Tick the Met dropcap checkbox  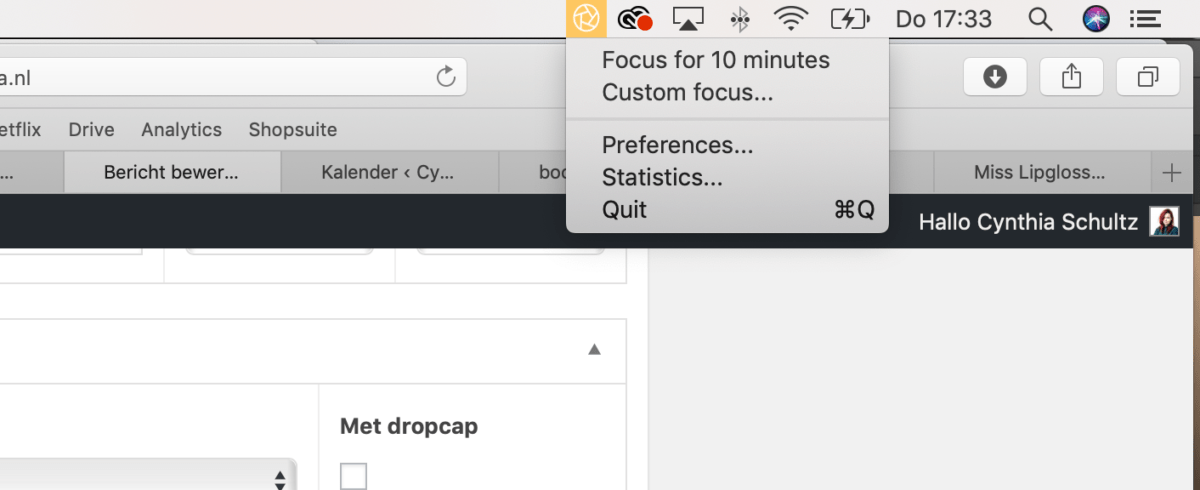[353, 476]
